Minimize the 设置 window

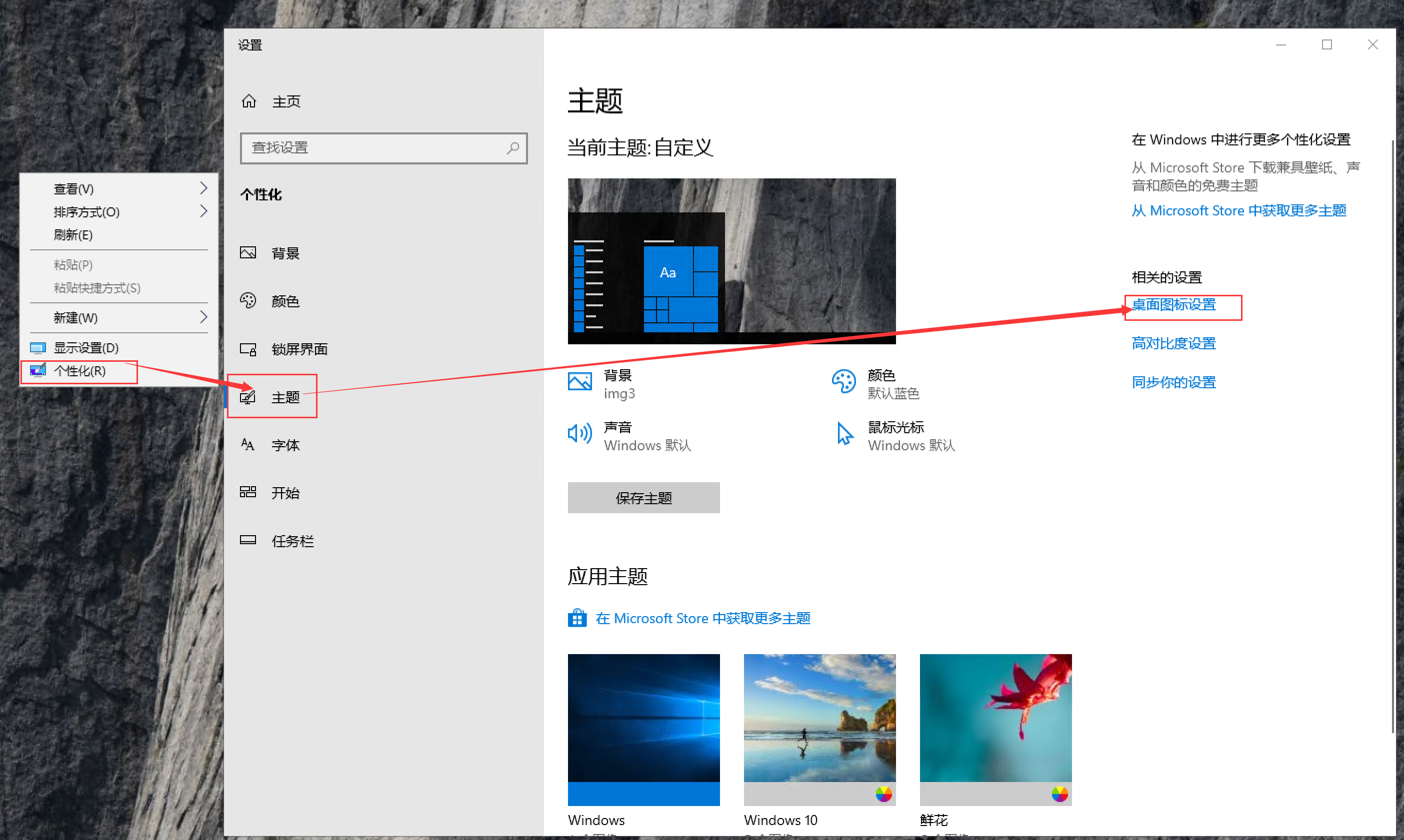1280,44
